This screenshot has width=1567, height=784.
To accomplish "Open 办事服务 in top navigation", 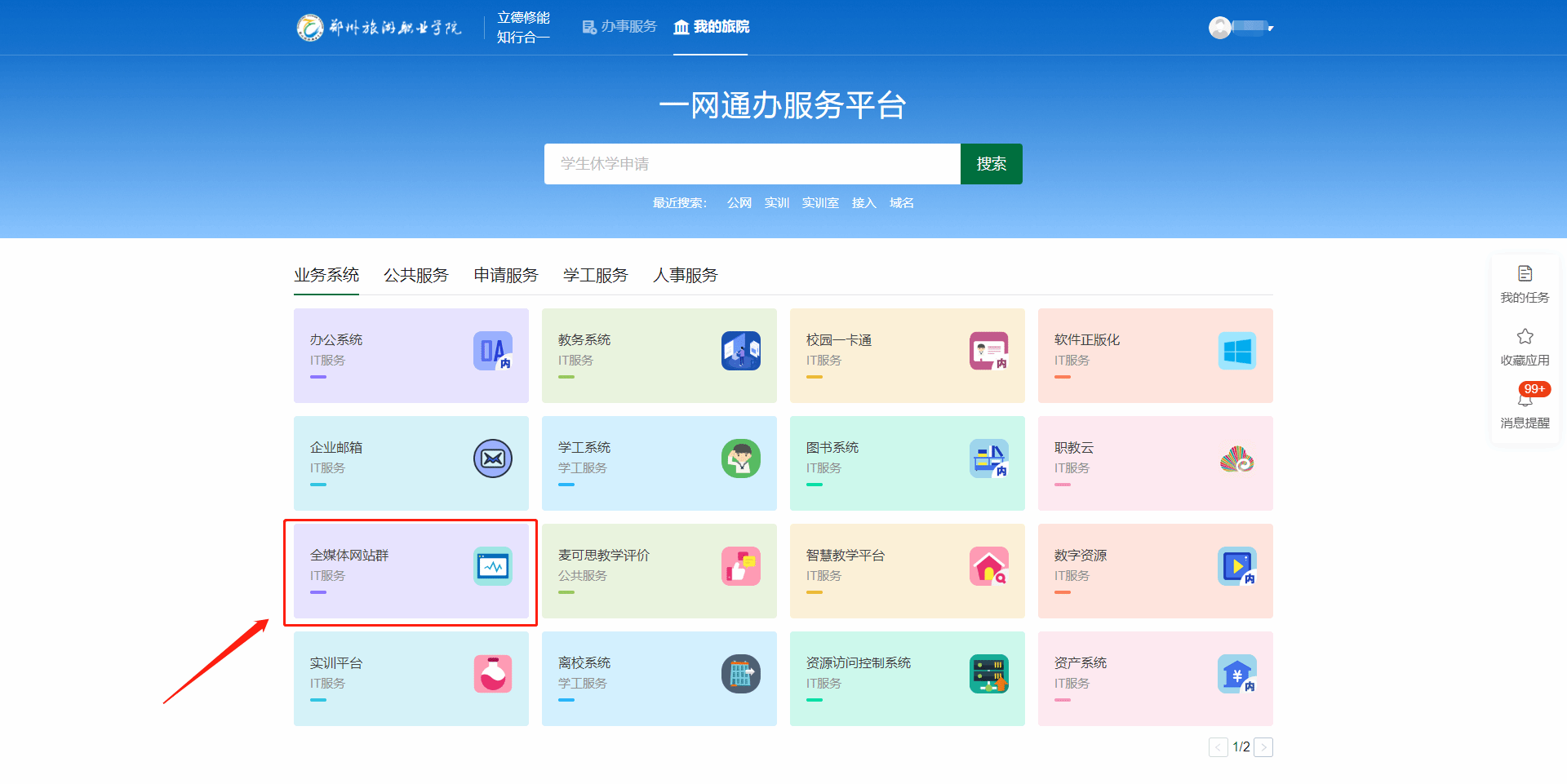I will click(619, 27).
